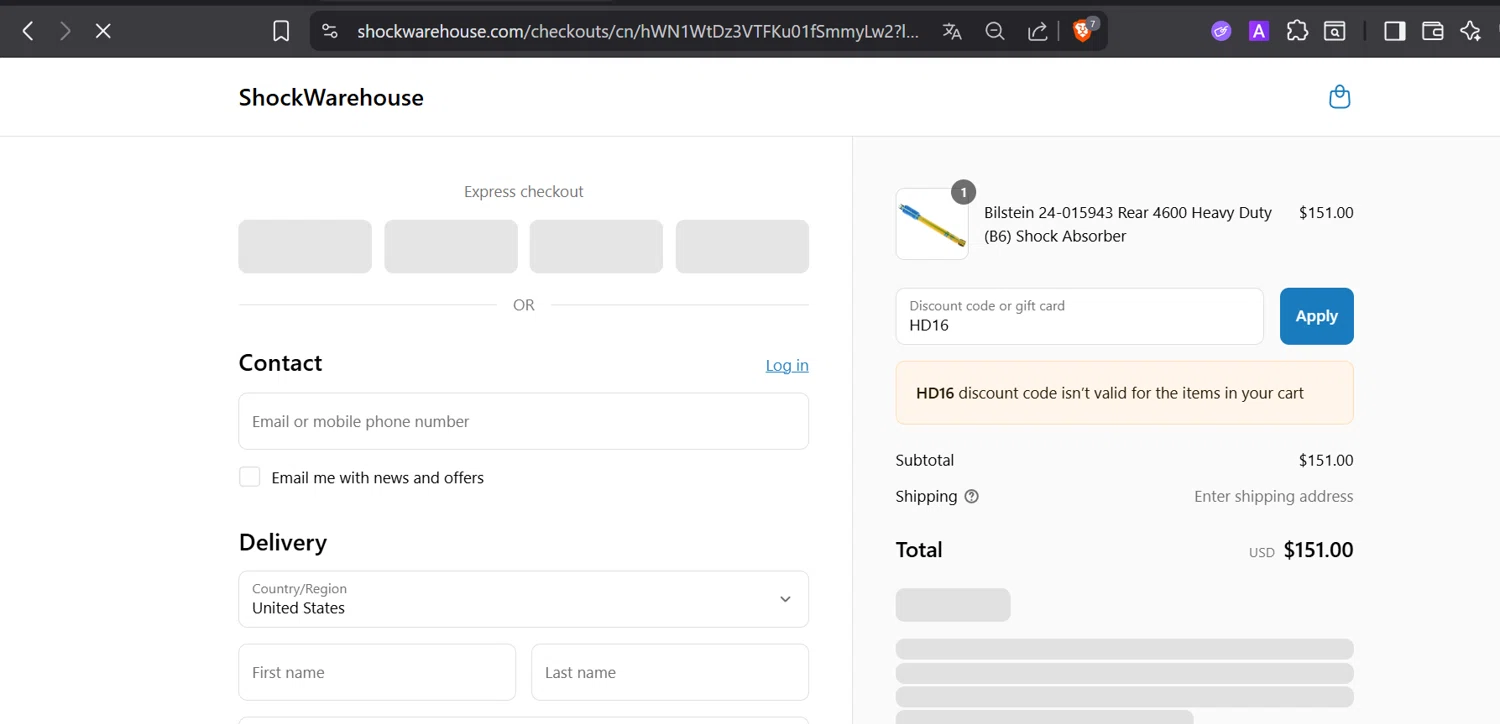
Task: Click the Log in link
Action: point(787,365)
